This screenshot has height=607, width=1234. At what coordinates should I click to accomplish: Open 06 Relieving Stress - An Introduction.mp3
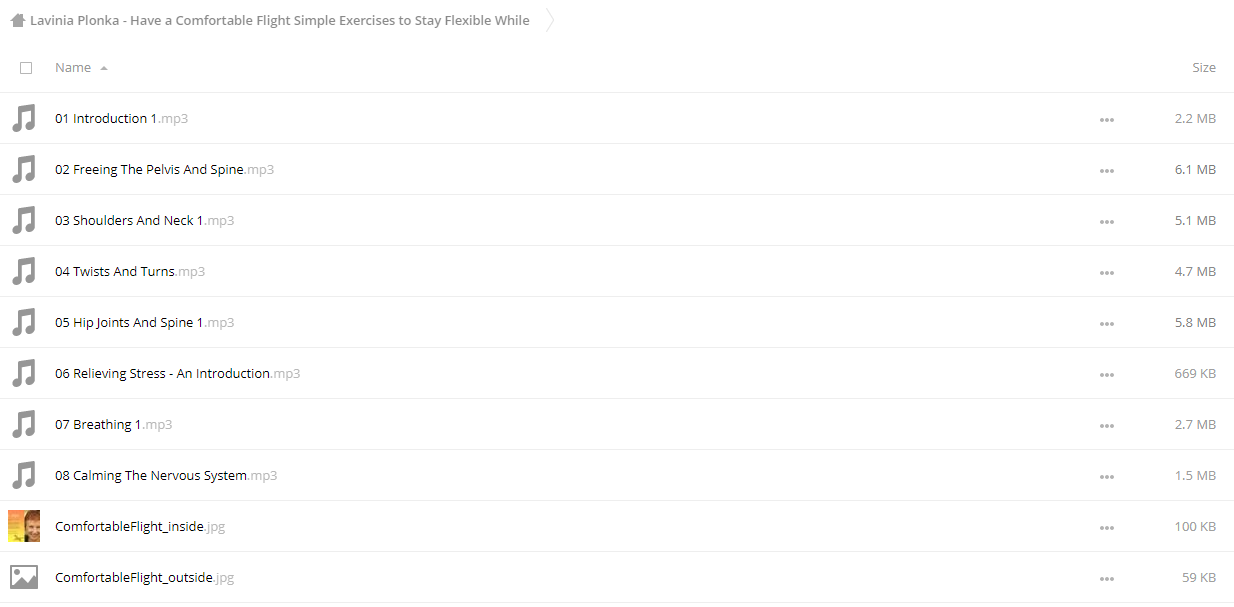click(177, 374)
